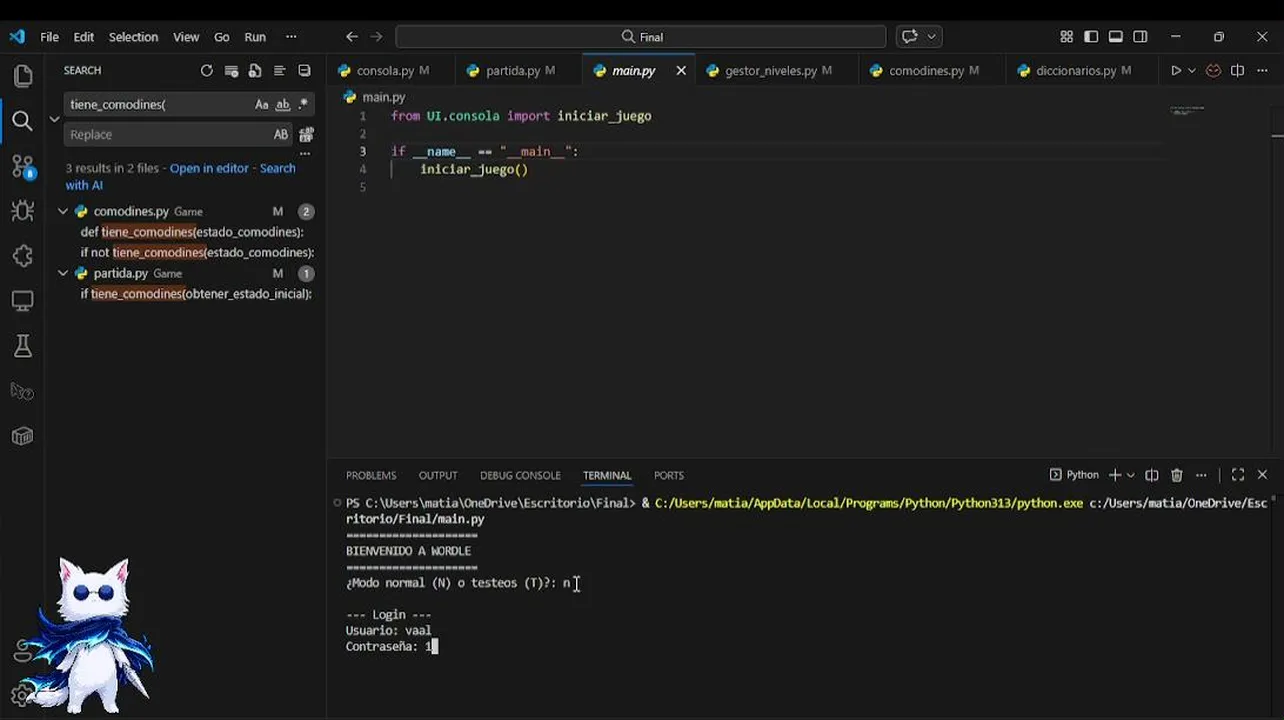1284x720 pixels.
Task: Close the main.py editor tab
Action: [x=681, y=71]
